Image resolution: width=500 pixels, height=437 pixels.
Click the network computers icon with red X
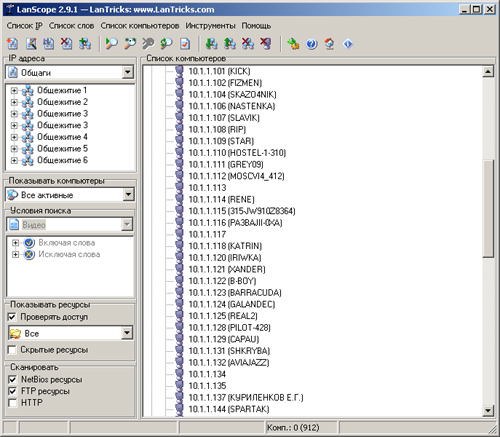click(248, 44)
